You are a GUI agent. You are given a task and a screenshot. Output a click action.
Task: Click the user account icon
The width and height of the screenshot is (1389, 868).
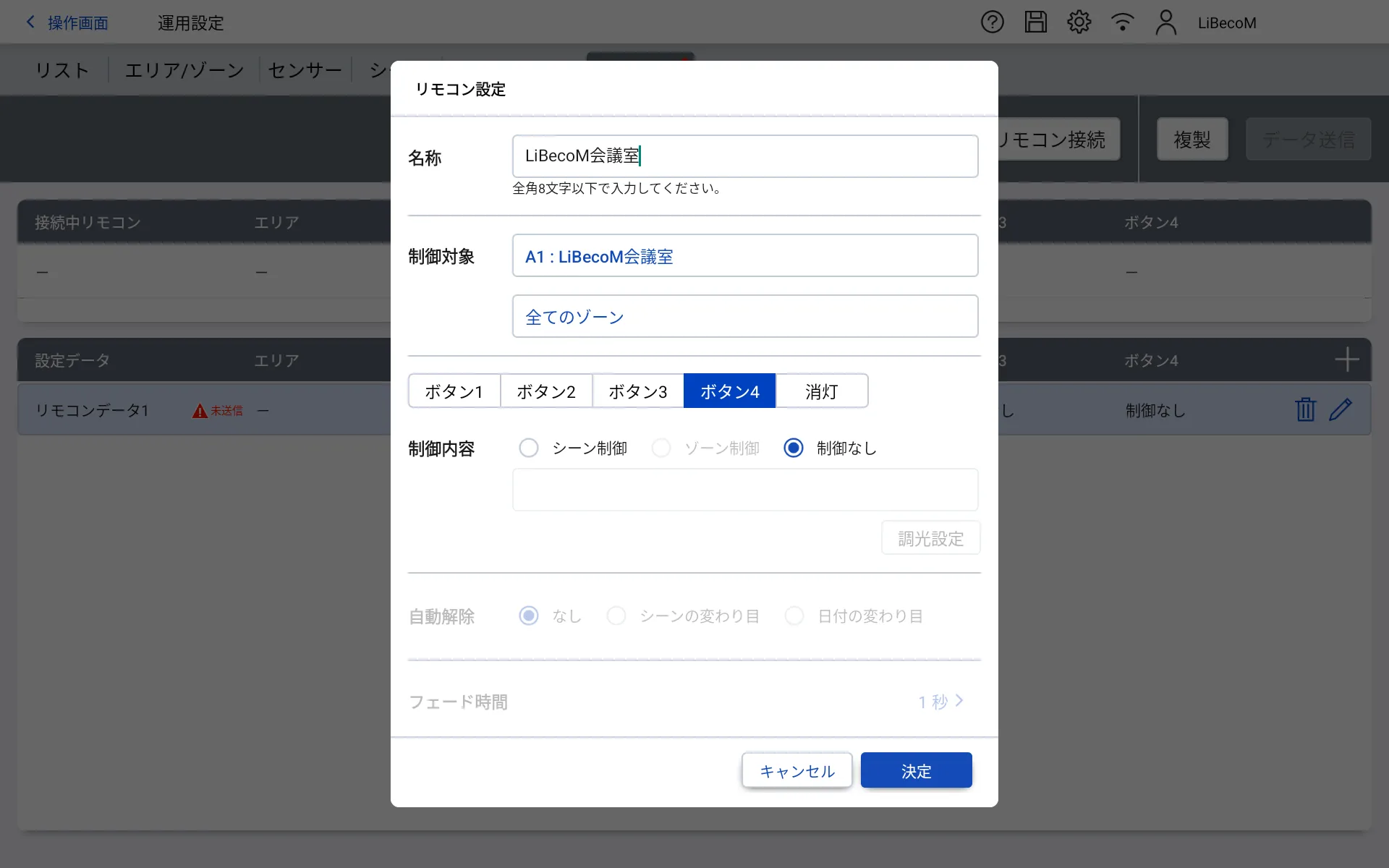[x=1165, y=22]
